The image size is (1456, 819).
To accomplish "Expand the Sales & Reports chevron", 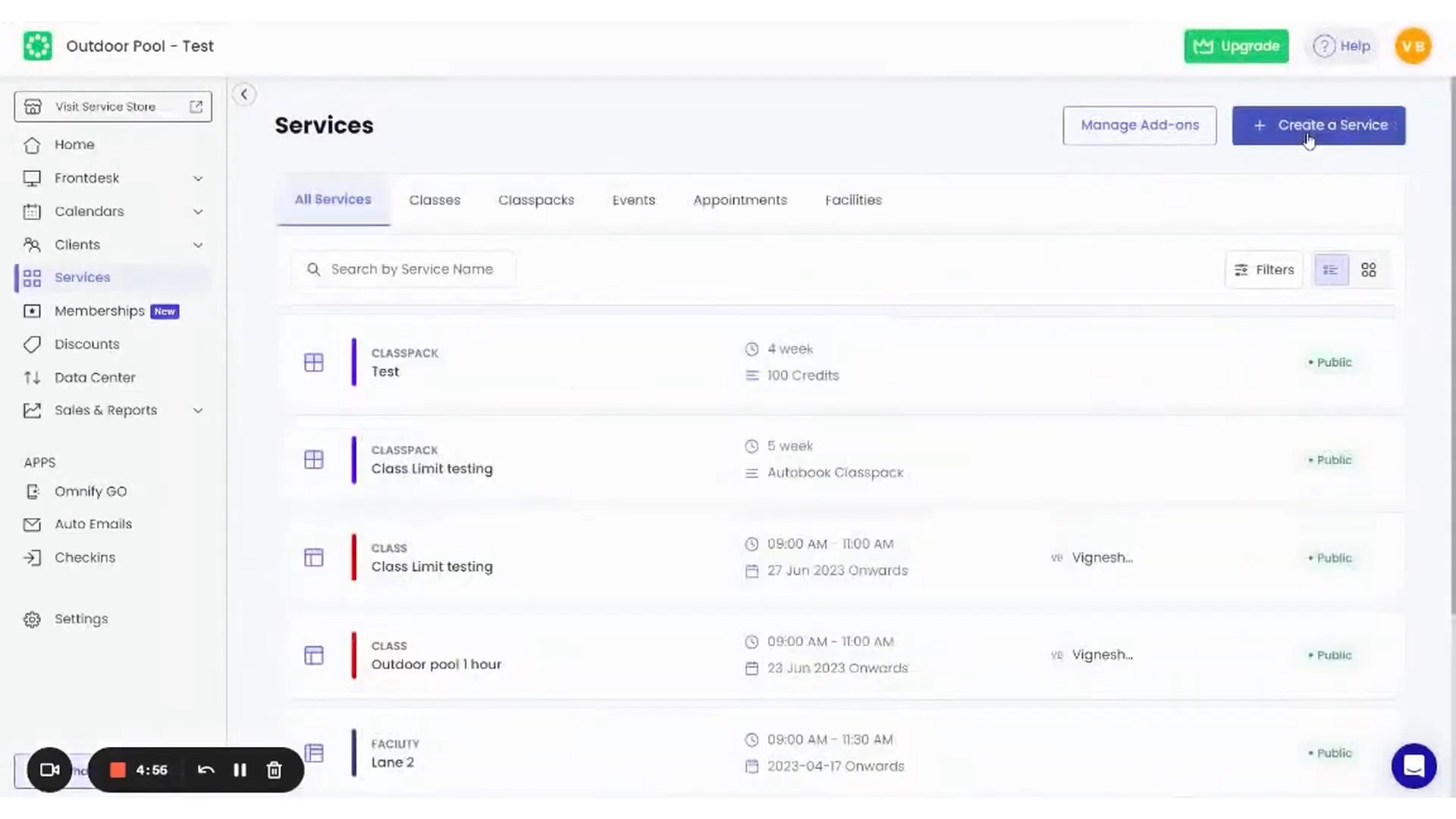I will click(198, 410).
